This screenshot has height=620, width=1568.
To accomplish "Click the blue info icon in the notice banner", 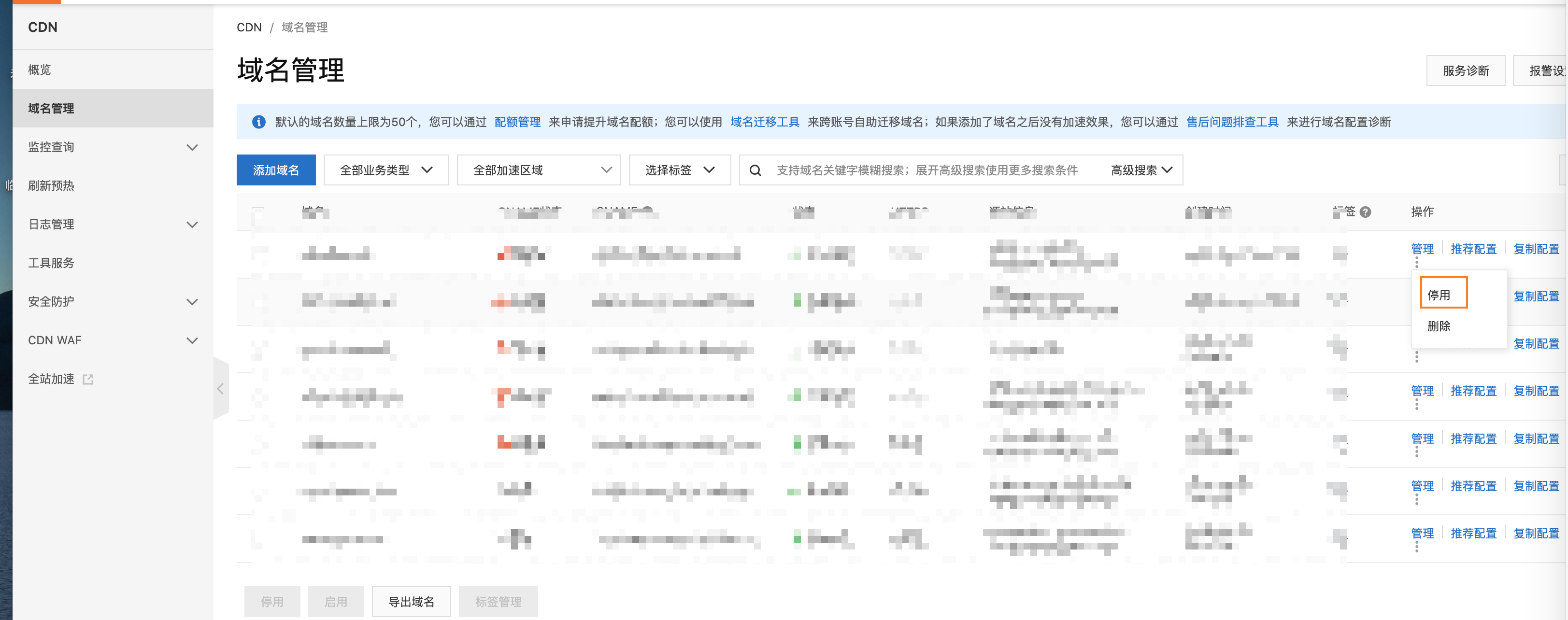I will [259, 122].
